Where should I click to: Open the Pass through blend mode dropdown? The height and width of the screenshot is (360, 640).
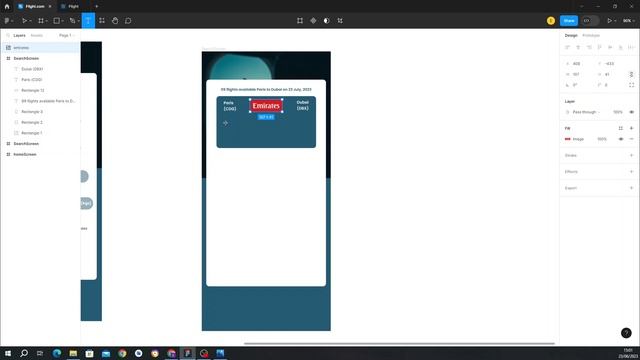tap(586, 112)
